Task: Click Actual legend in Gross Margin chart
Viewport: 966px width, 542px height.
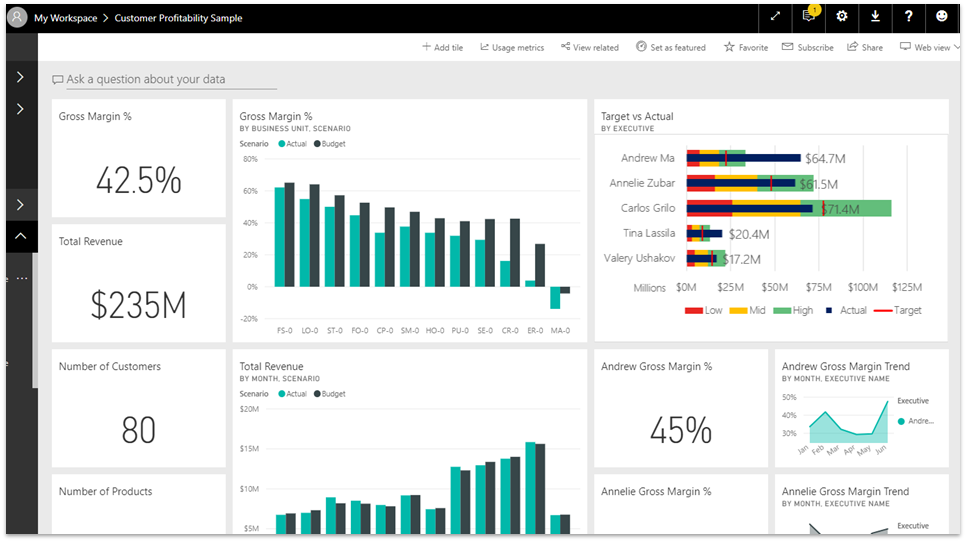Action: pos(292,144)
